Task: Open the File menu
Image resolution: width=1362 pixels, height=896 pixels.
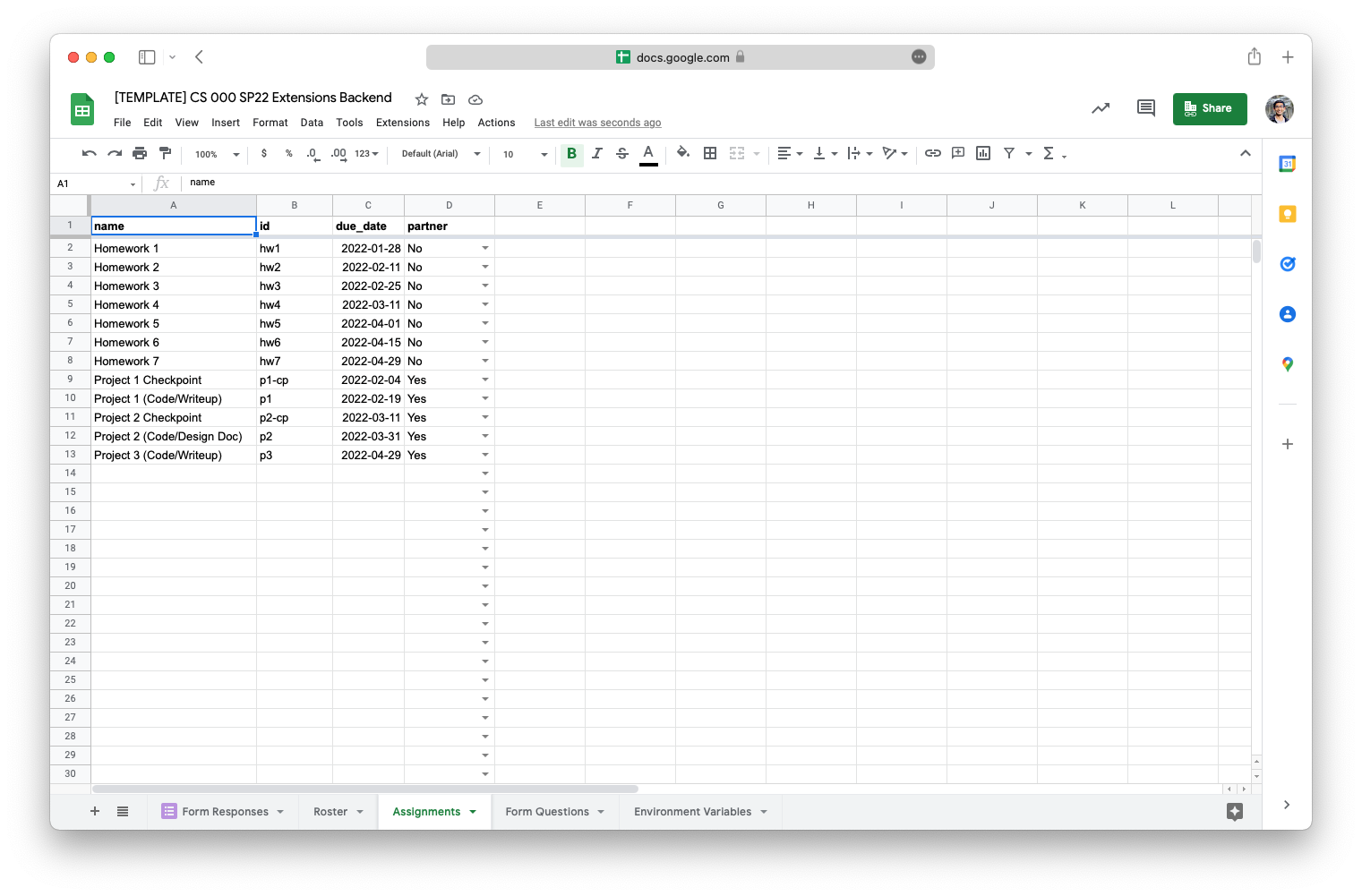Action: tap(123, 123)
